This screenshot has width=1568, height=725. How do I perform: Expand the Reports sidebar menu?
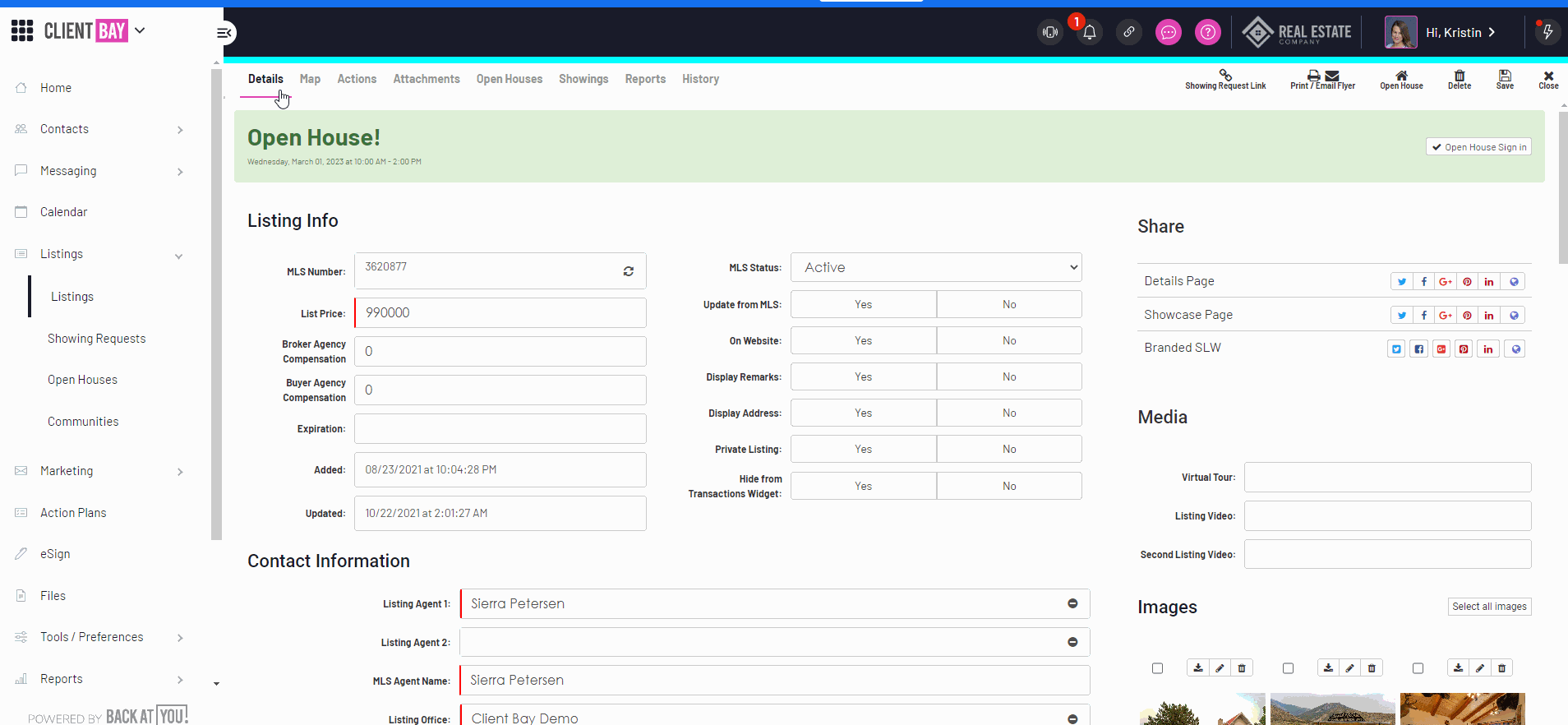tap(180, 680)
